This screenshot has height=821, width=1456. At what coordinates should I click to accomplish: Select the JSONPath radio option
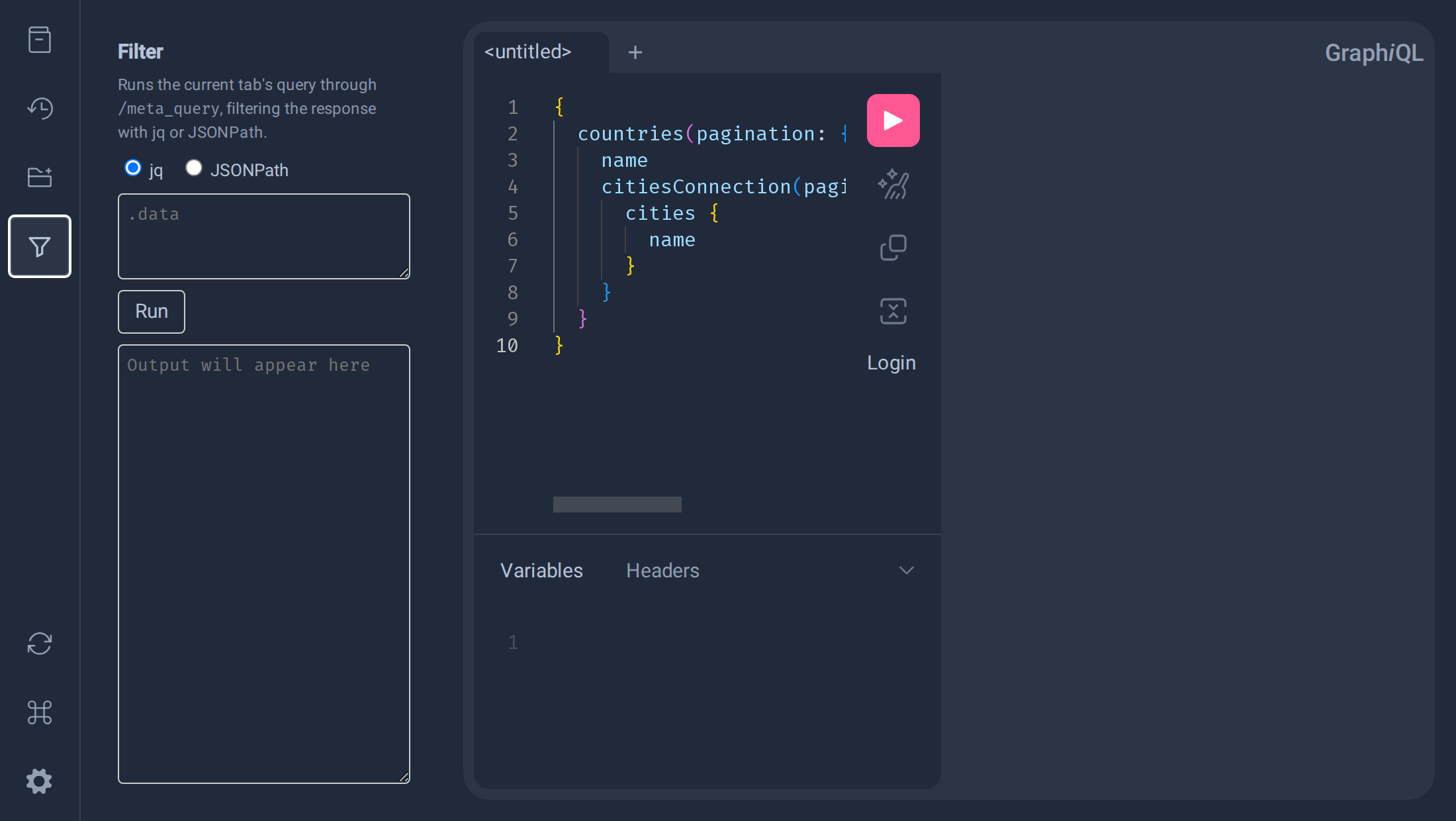(194, 168)
